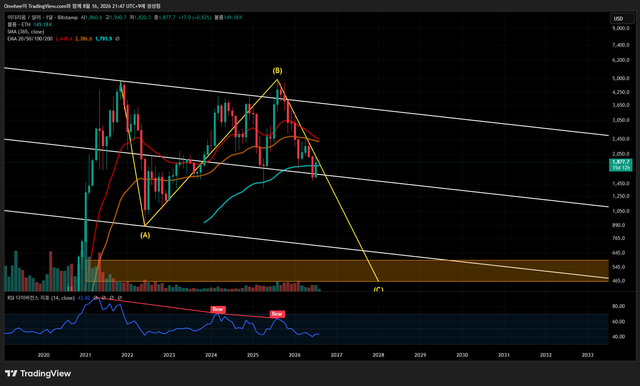Screen dimensions: 640x386
Task: Select the orange demand zone rectangle
Action: [x=347, y=271]
